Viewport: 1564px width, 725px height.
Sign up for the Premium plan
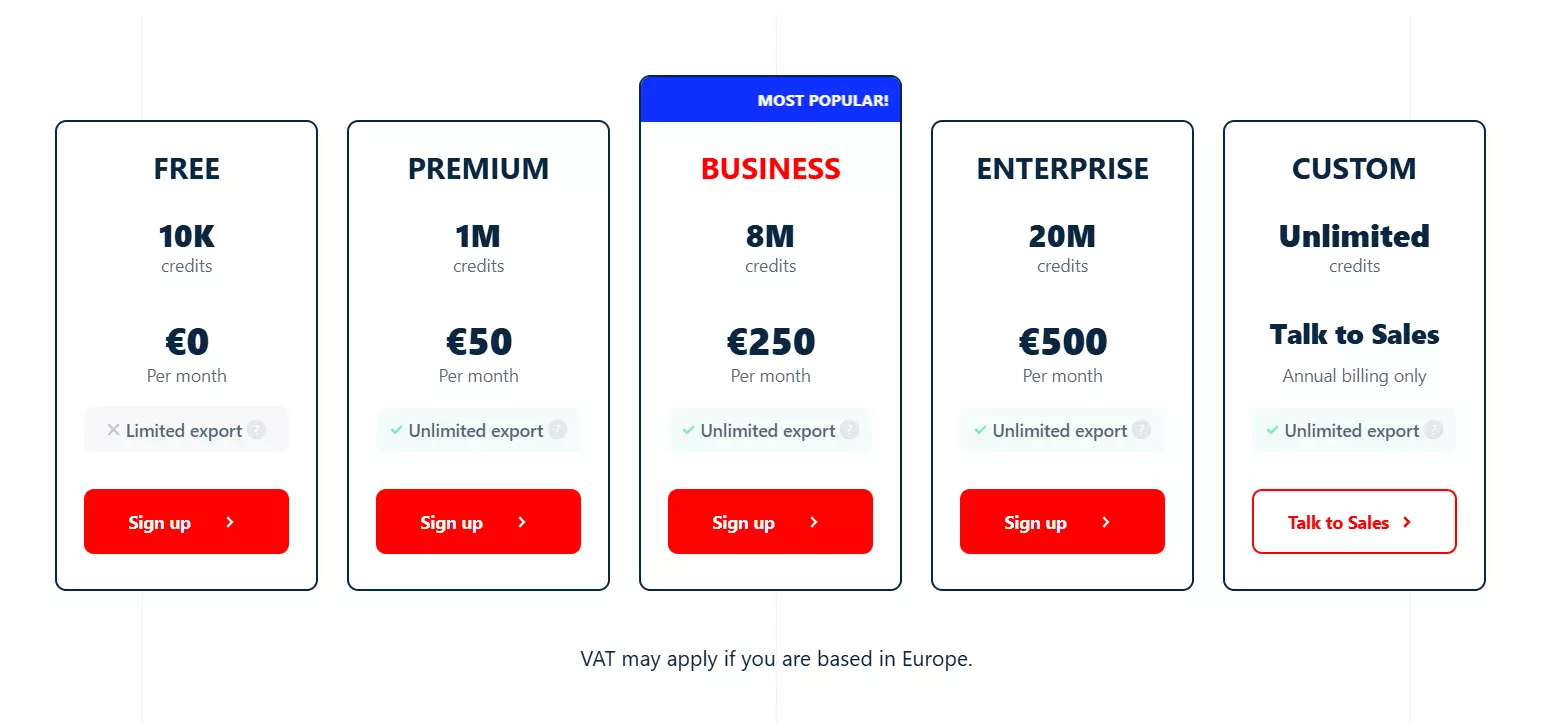[478, 522]
